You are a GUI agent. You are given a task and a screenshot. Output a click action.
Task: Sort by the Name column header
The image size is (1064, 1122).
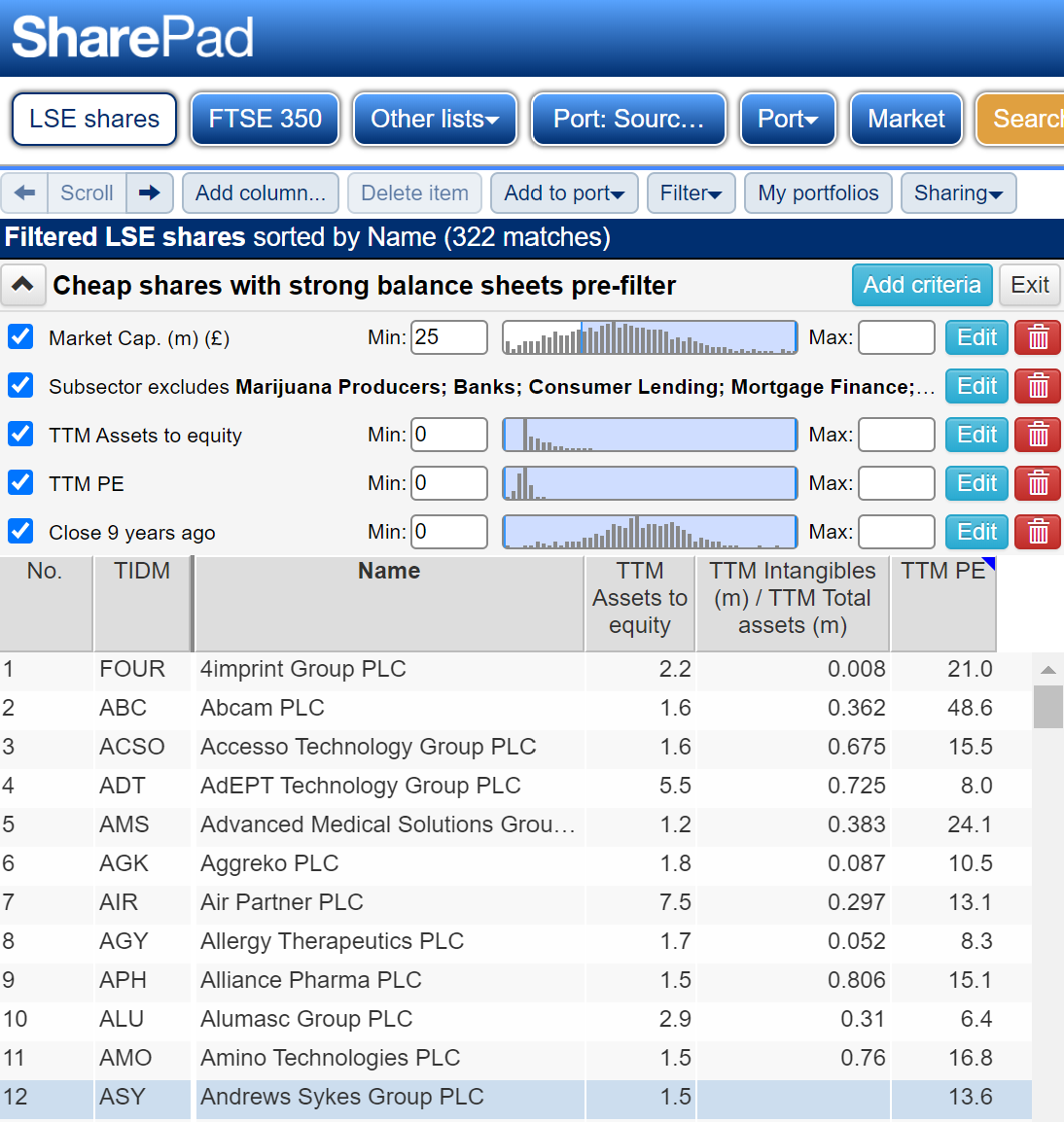(389, 604)
